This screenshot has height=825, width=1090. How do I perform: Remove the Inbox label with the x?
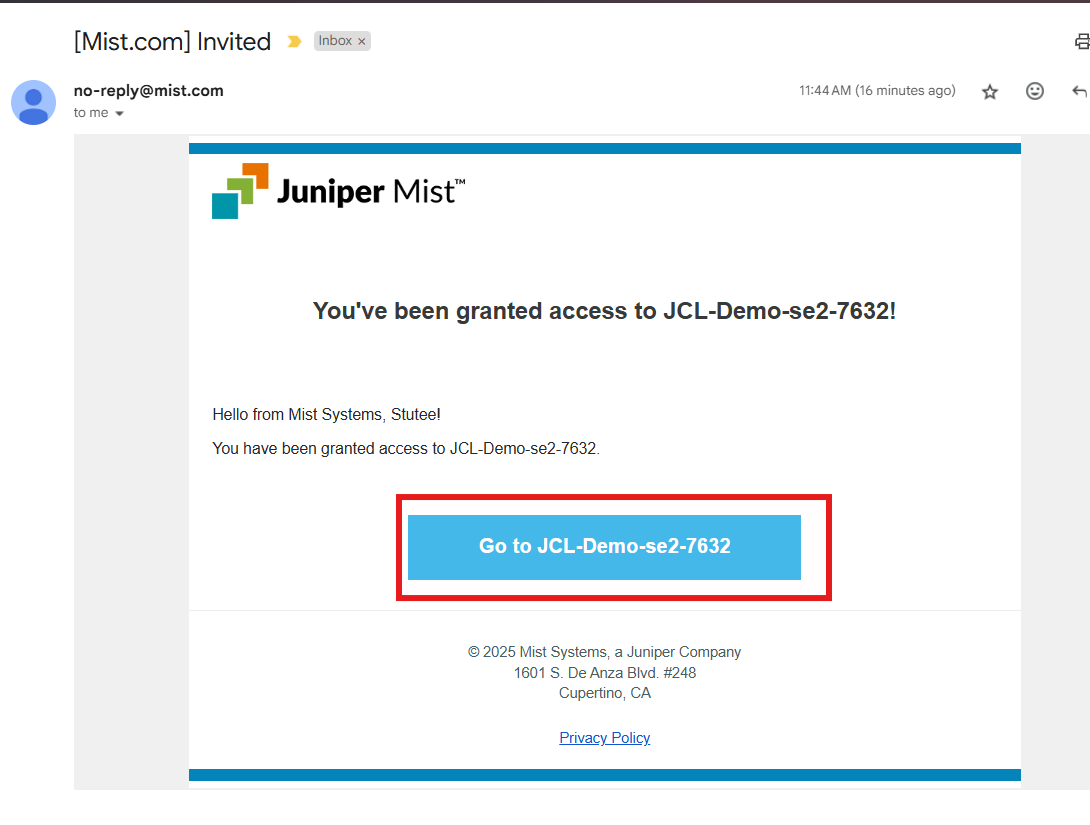point(361,42)
